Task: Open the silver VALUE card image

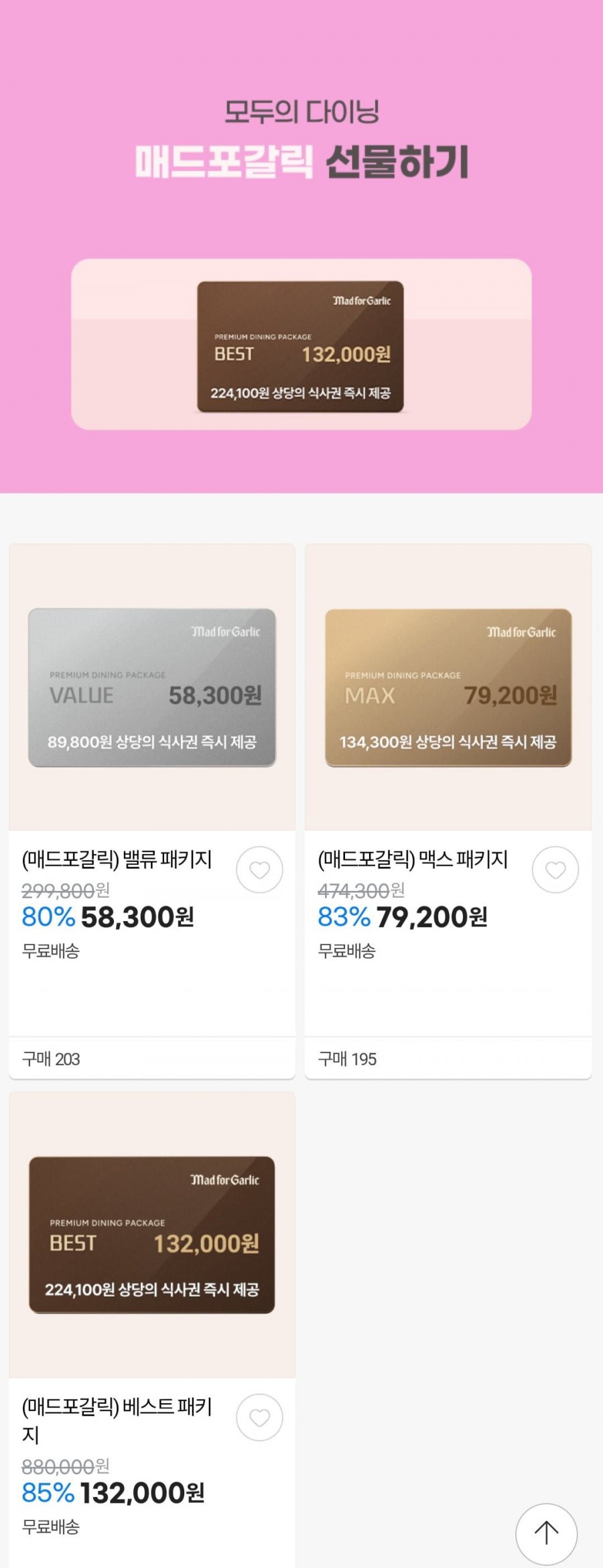Action: coord(152,687)
